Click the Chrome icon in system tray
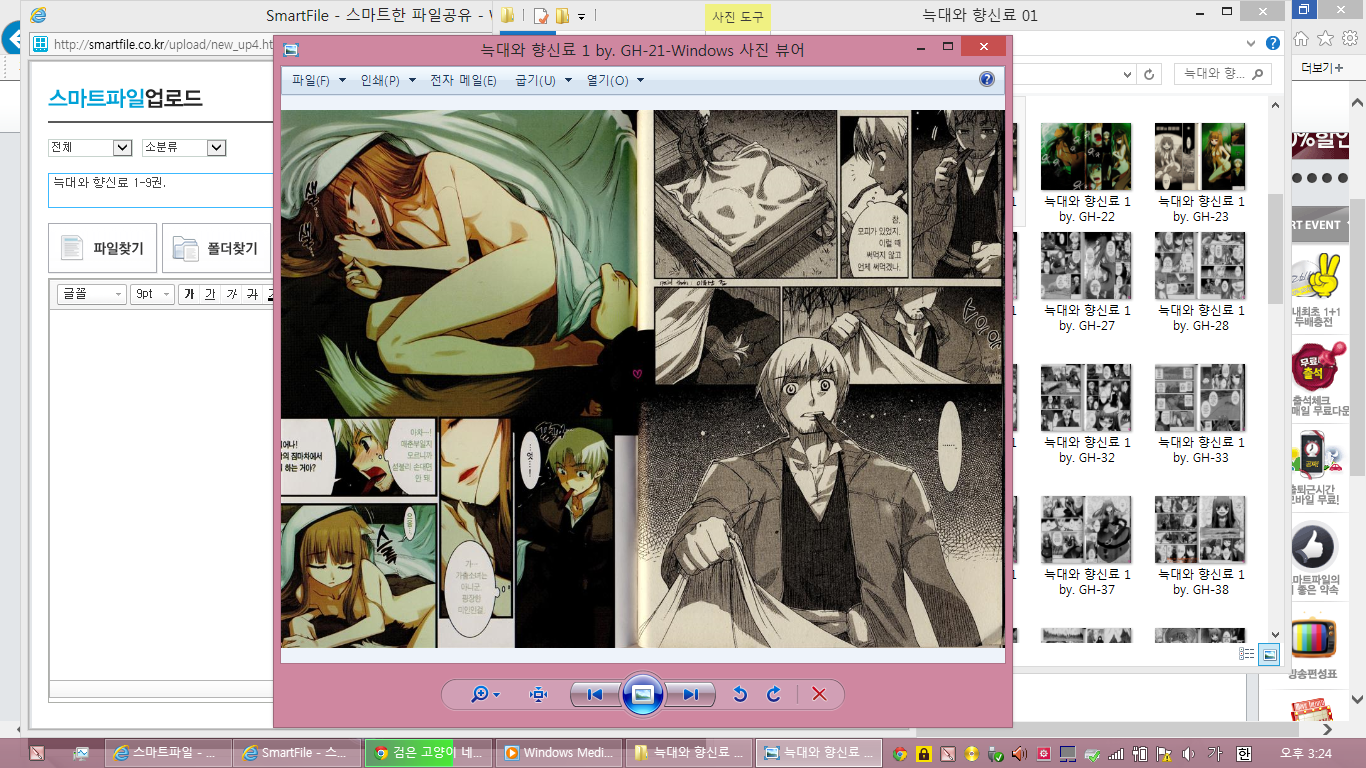The width and height of the screenshot is (1366, 768). click(x=900, y=754)
